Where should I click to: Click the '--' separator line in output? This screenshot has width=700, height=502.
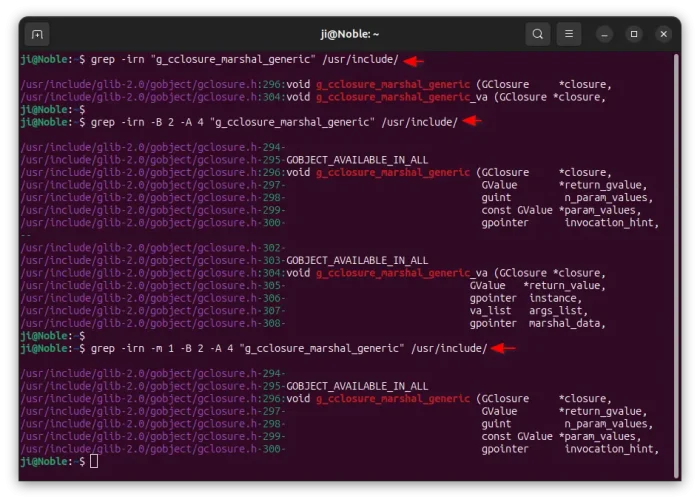click(26, 235)
